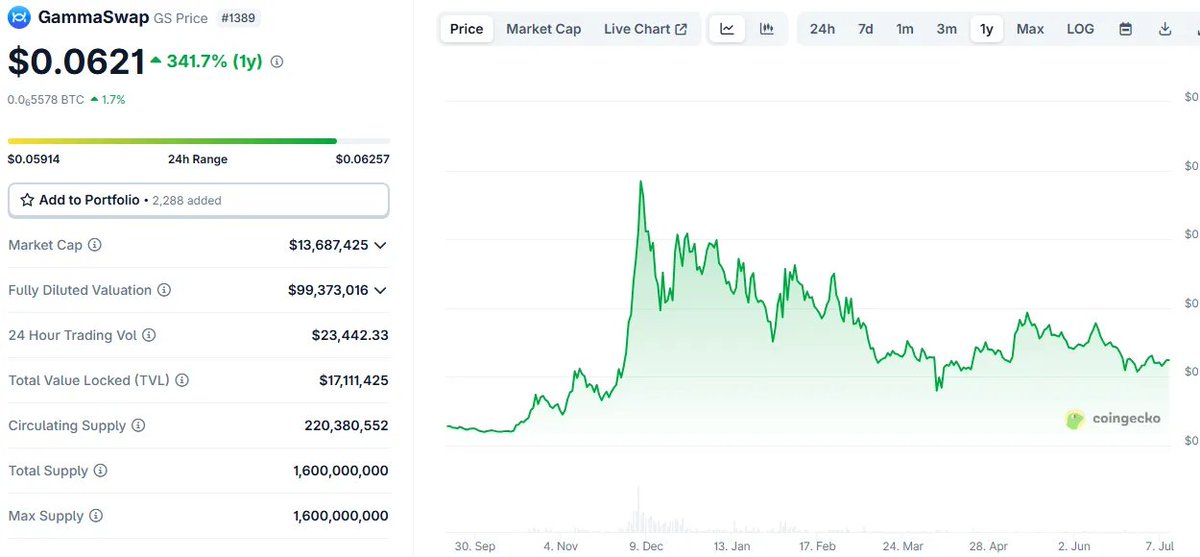Image resolution: width=1200 pixels, height=557 pixels.
Task: Click the GammaSwap name heading
Action: click(93, 17)
